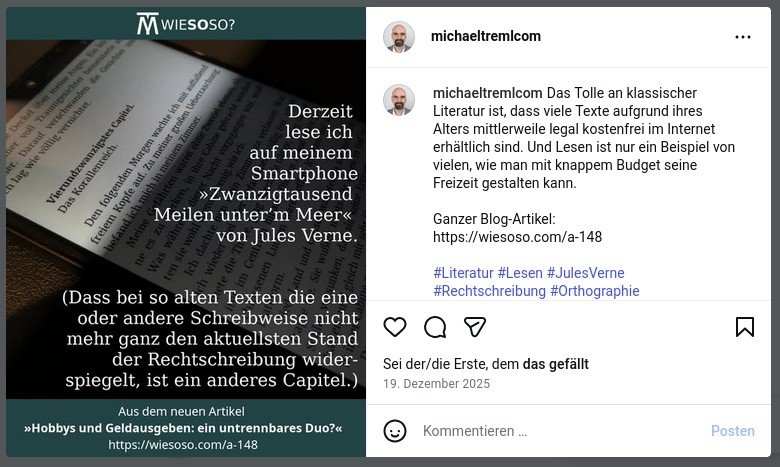The height and width of the screenshot is (467, 780).
Task: Open emoji picker smiley icon
Action: pyautogui.click(x=395, y=431)
